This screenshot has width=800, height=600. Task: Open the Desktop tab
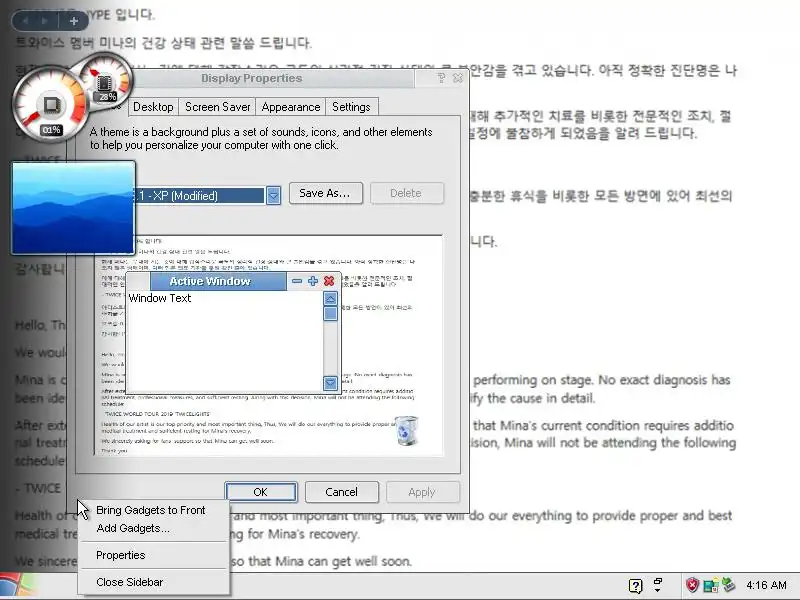[153, 107]
